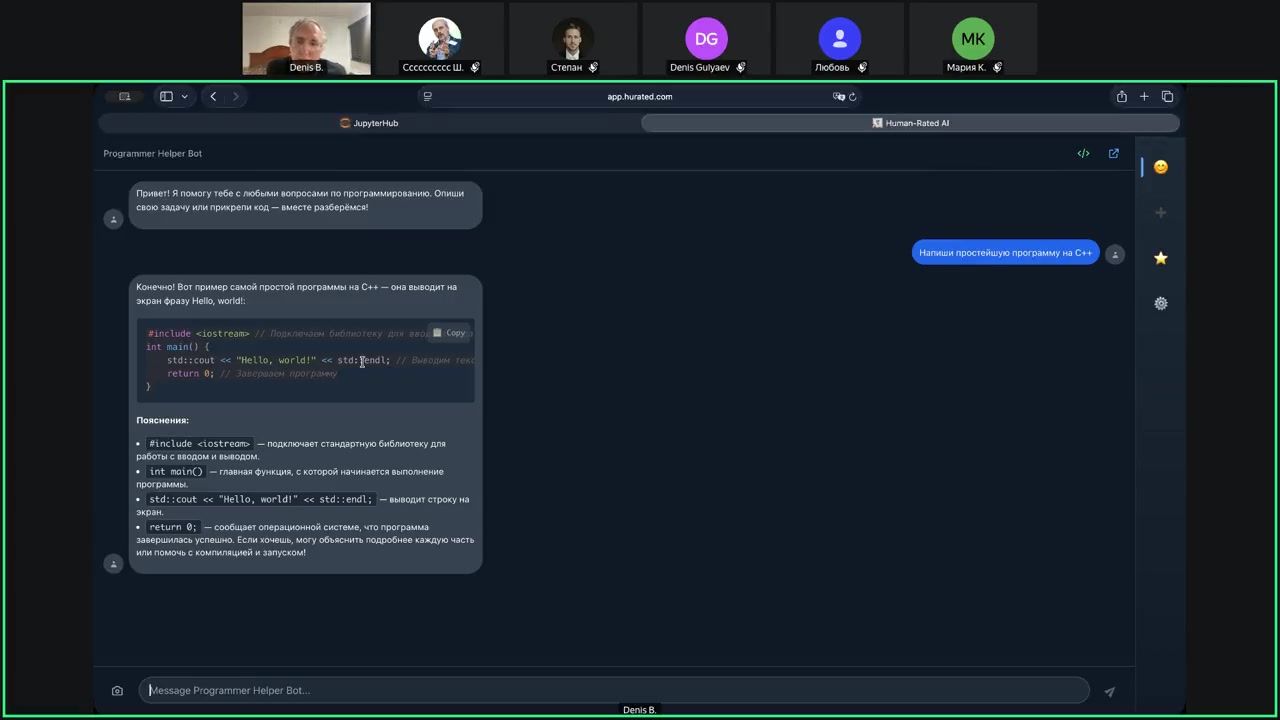Switch to the Human-Rated AI tab

tap(910, 123)
